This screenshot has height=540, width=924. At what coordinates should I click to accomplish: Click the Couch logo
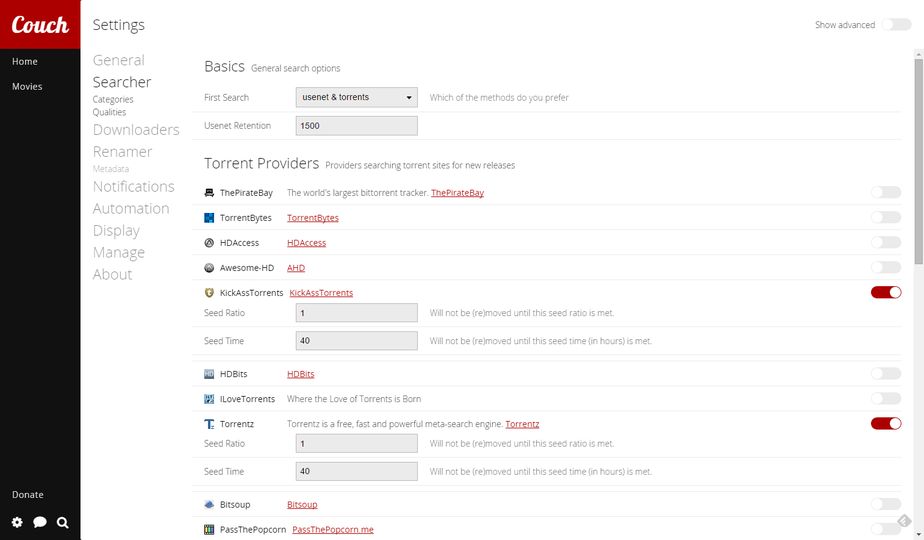pyautogui.click(x=40, y=24)
